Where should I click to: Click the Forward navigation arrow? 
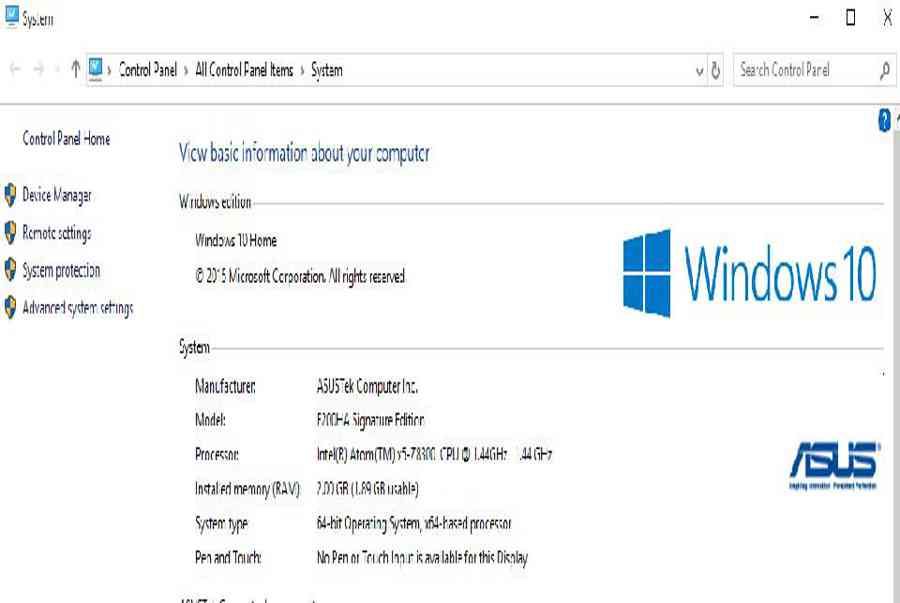39,70
